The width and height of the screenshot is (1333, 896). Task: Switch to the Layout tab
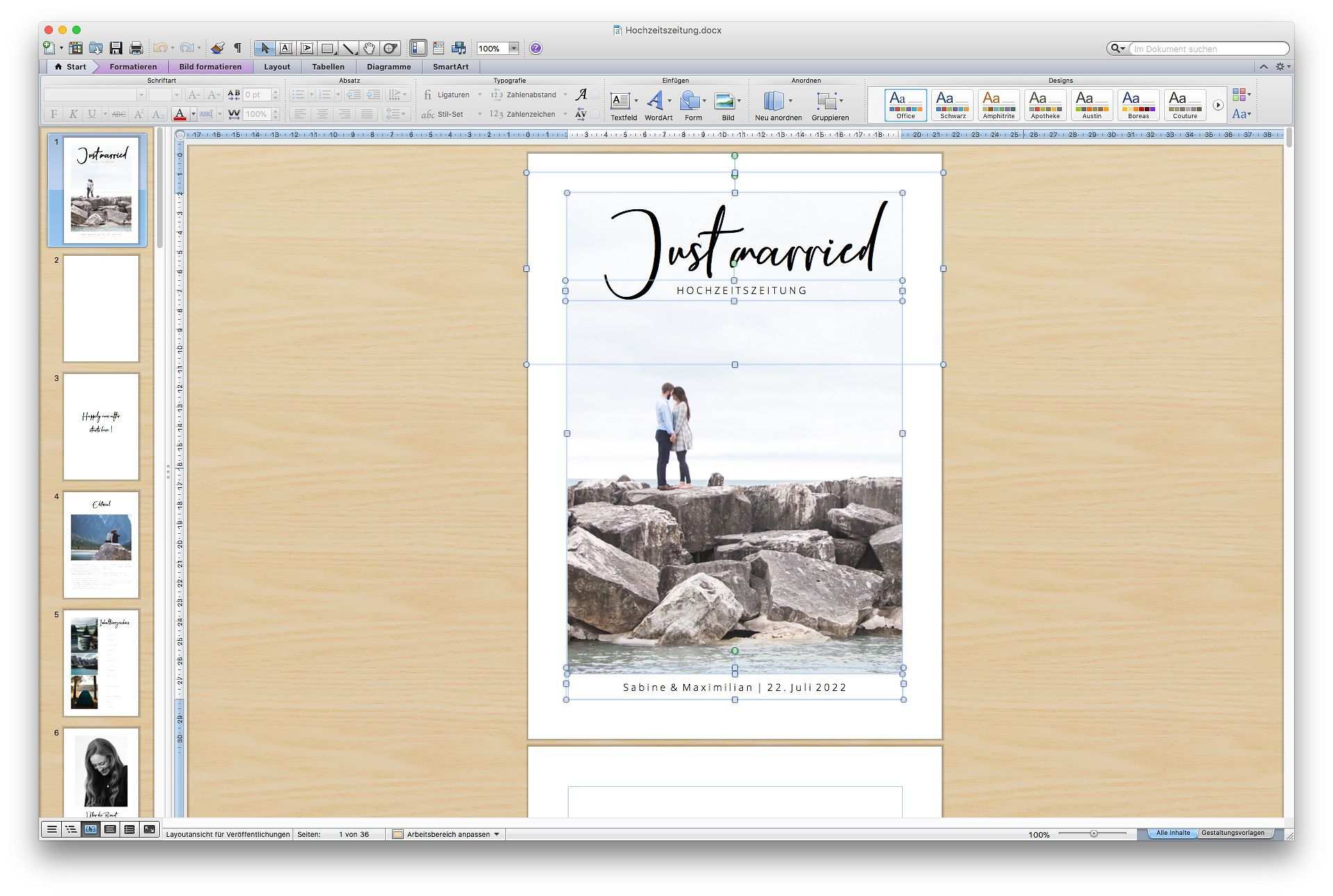277,67
